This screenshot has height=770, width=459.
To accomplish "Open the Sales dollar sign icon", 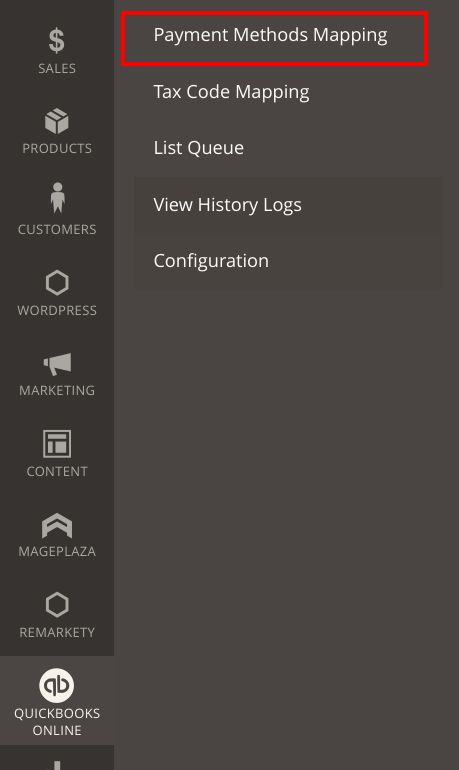I will [57, 40].
